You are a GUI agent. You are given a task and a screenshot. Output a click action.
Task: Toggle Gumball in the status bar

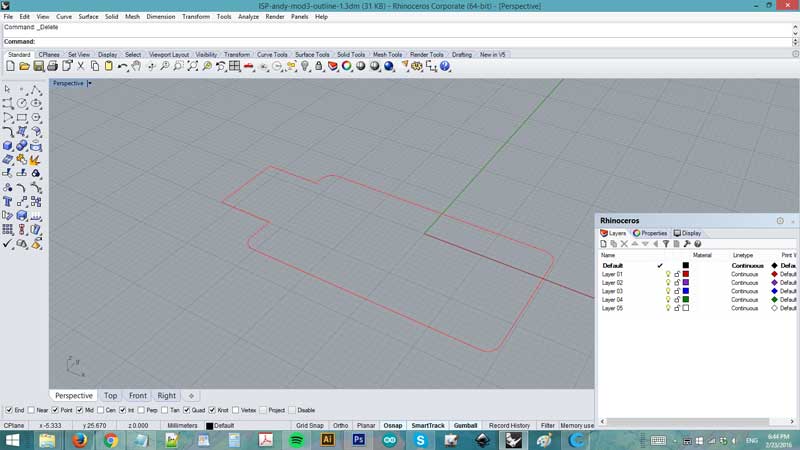(x=465, y=426)
